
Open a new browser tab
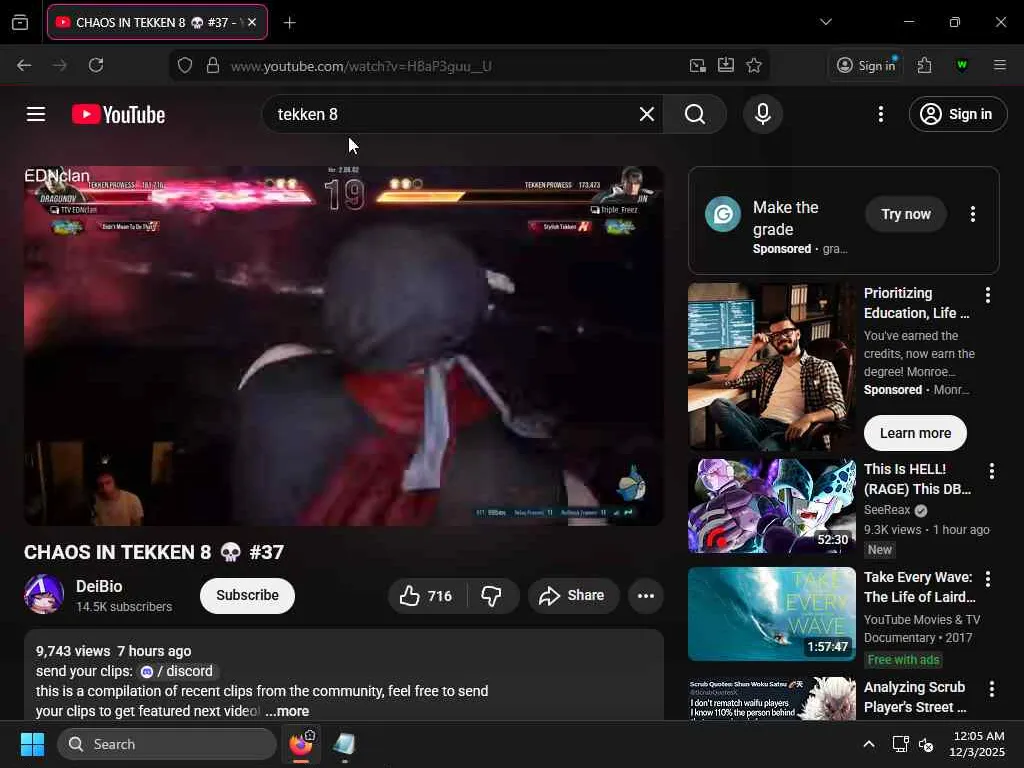289,23
